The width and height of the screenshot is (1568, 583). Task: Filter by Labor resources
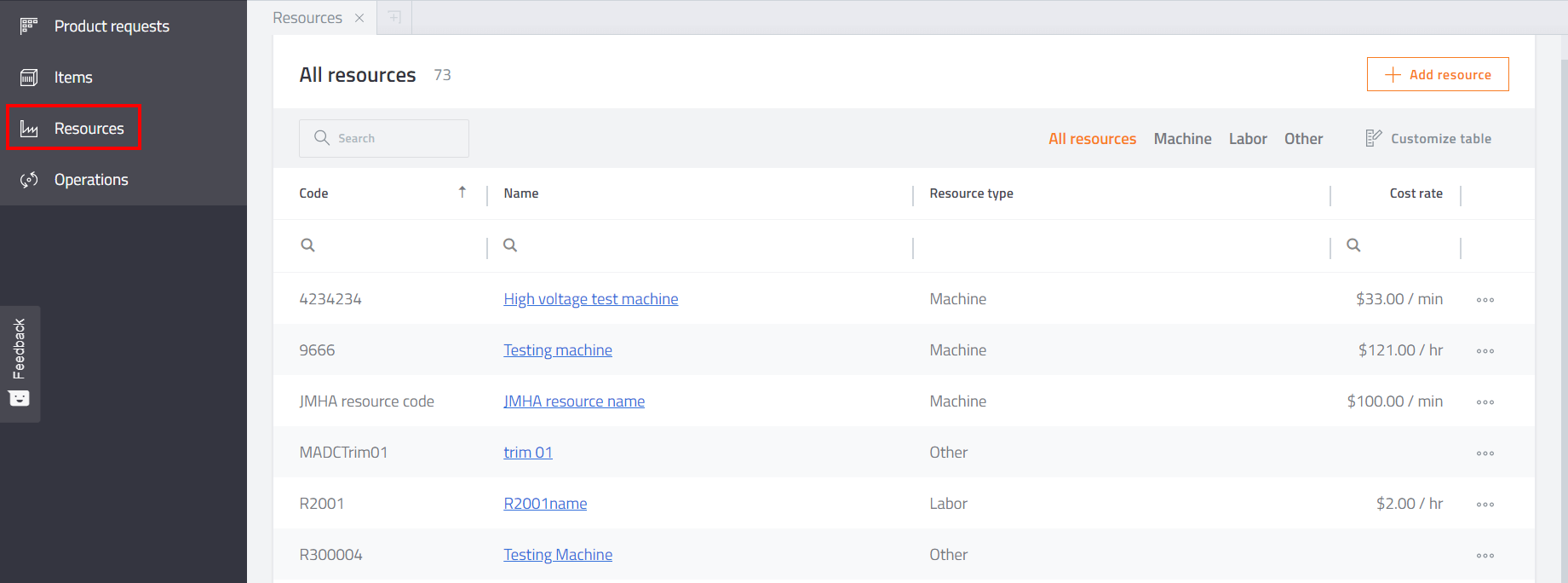tap(1248, 139)
